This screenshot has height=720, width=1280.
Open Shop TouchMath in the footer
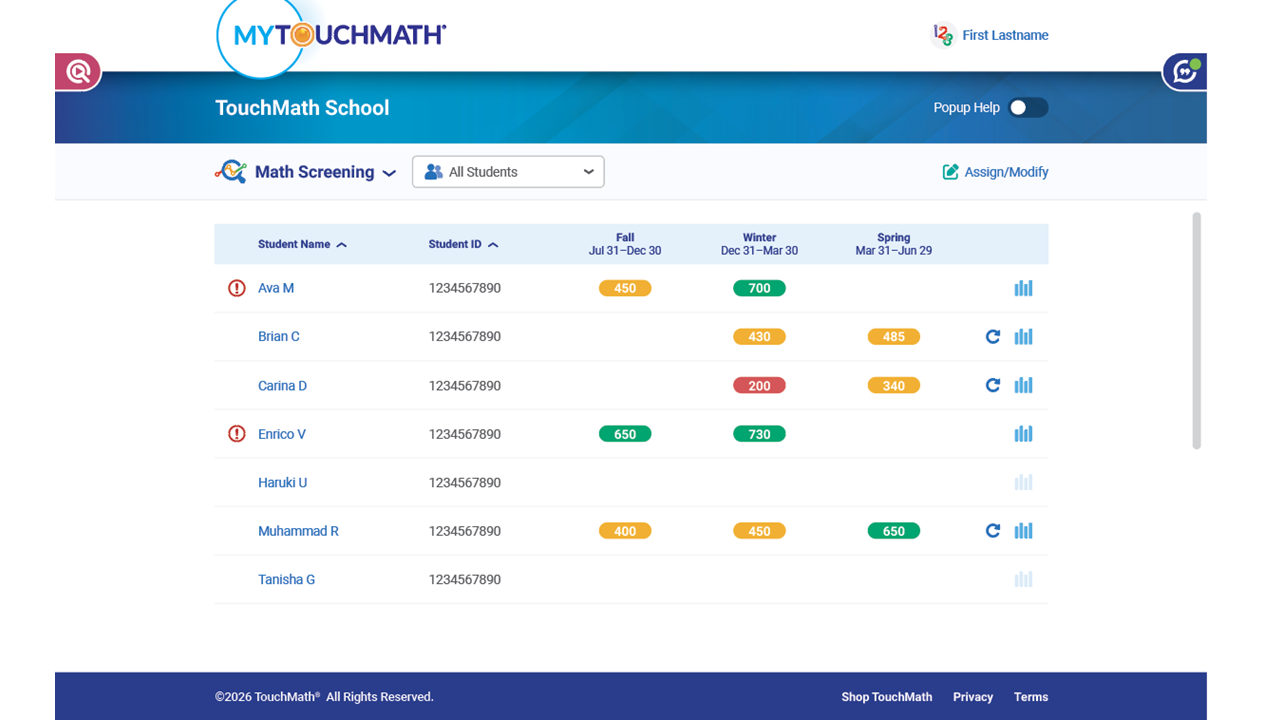coord(887,697)
